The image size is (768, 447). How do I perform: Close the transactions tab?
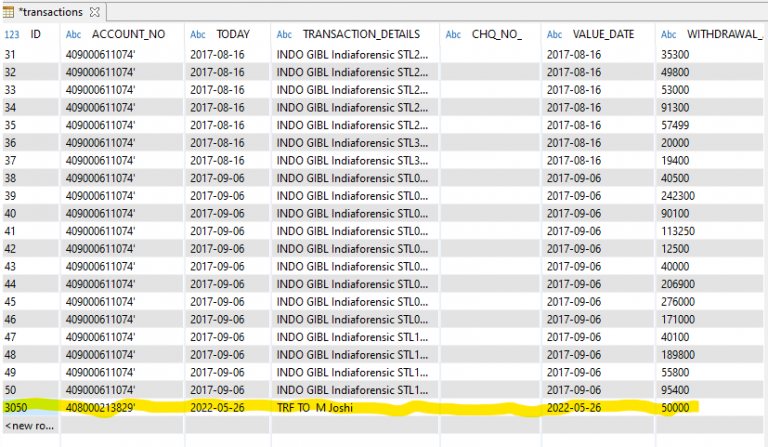[95, 12]
